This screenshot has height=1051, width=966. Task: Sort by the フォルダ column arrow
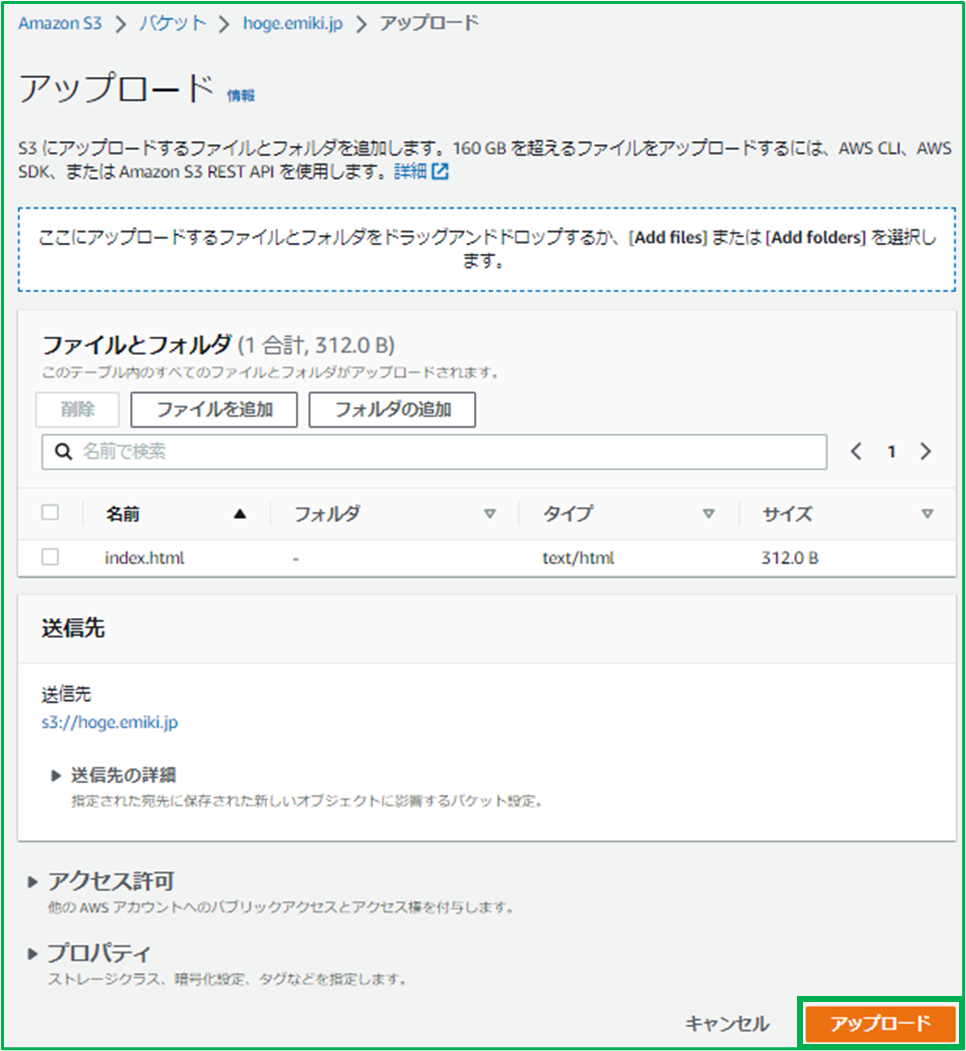click(490, 514)
